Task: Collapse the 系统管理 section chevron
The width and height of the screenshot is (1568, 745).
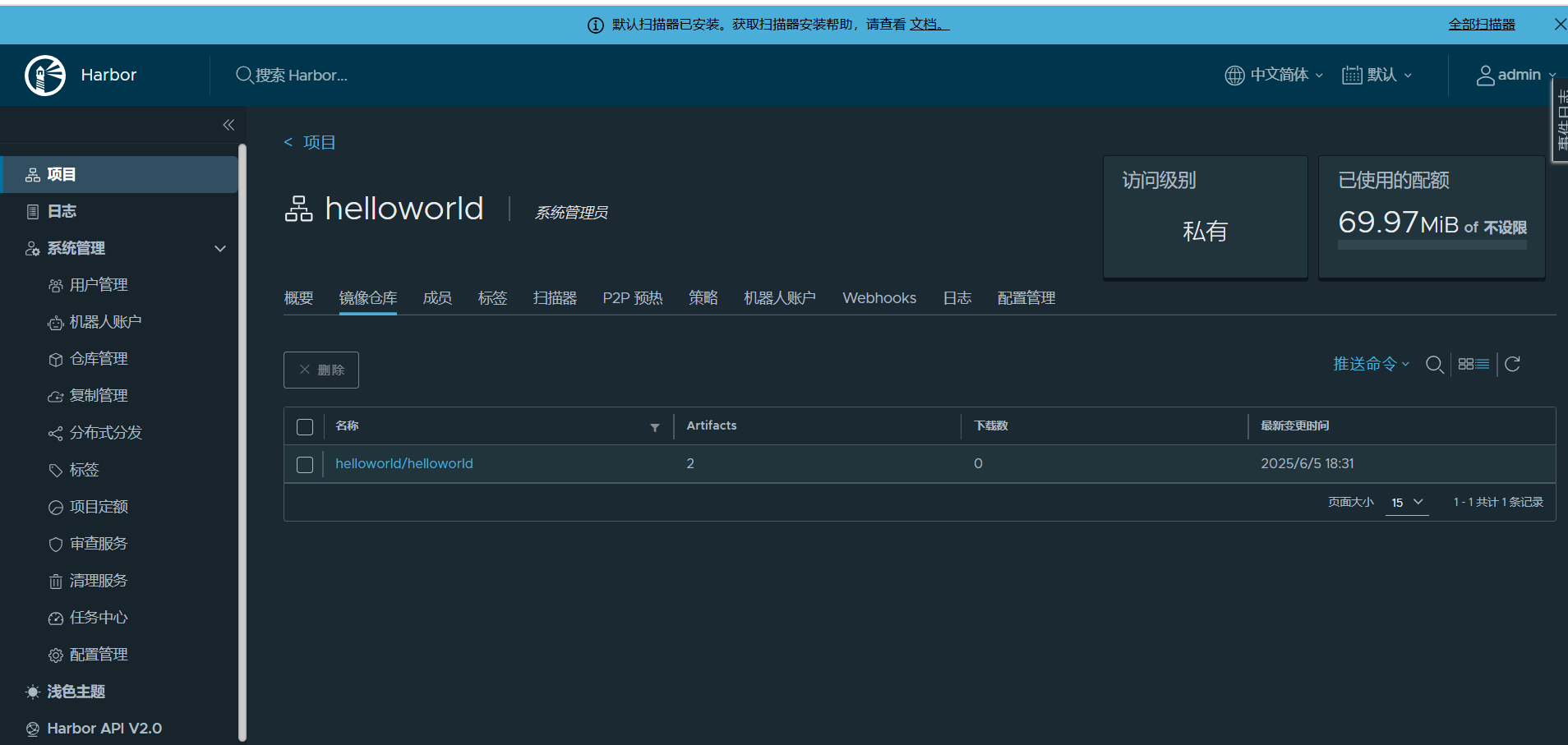Action: (x=220, y=249)
